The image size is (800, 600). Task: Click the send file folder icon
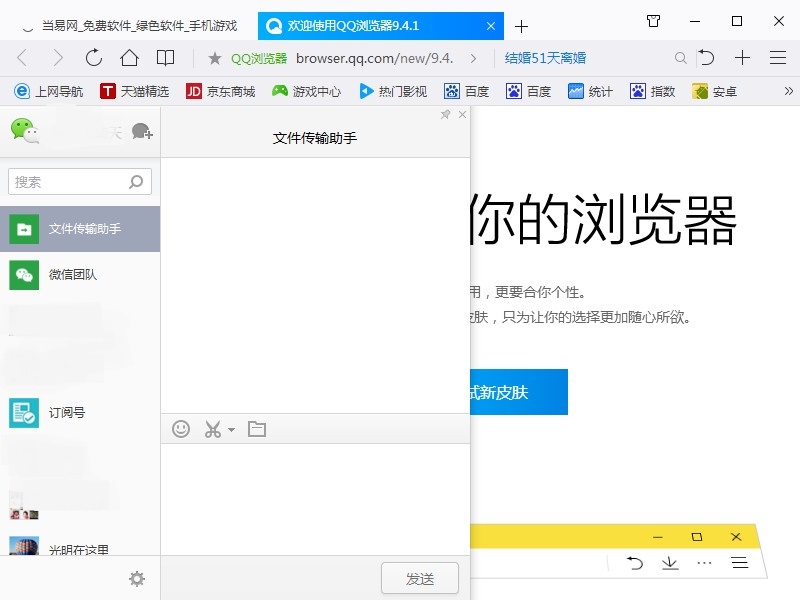[257, 428]
